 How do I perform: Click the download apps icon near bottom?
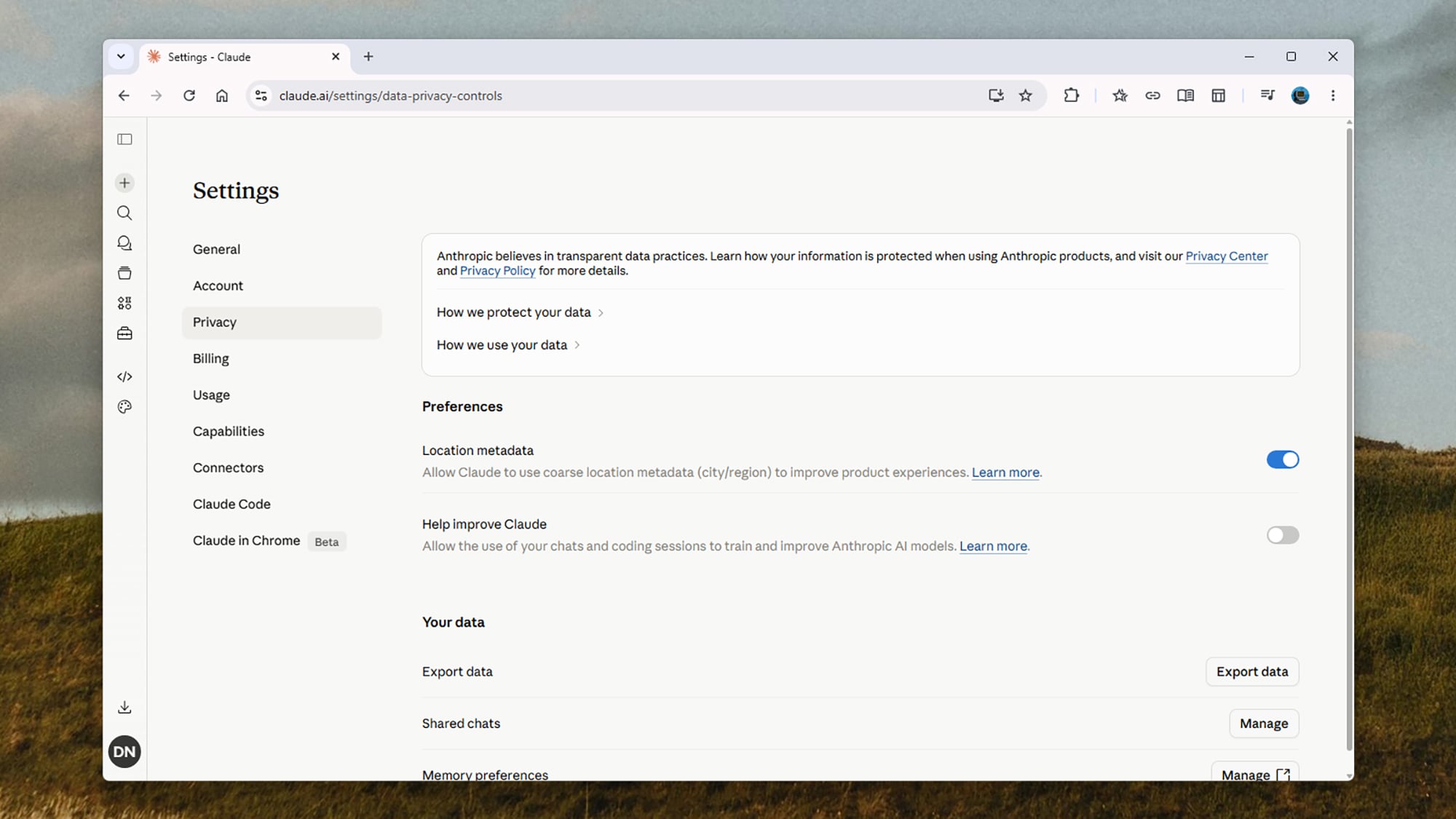[124, 708]
